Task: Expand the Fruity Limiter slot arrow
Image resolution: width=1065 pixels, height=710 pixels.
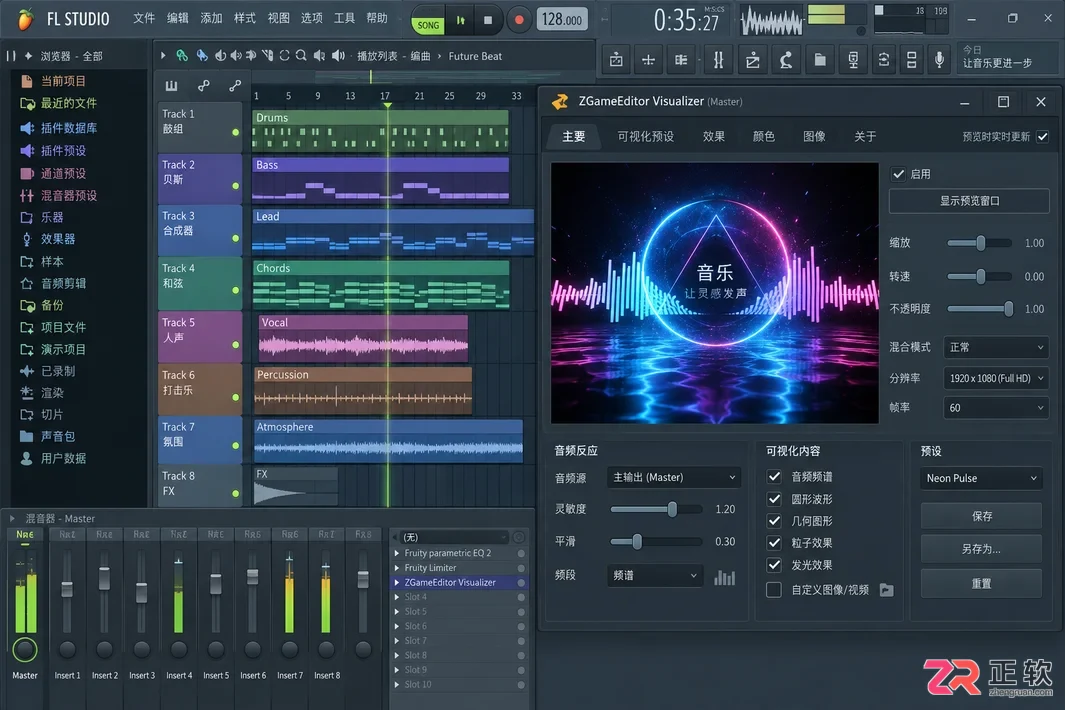Action: (397, 568)
